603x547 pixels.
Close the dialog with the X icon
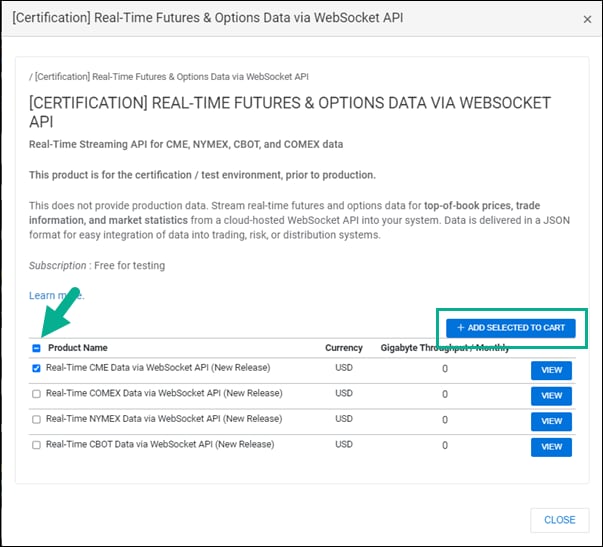coord(586,19)
